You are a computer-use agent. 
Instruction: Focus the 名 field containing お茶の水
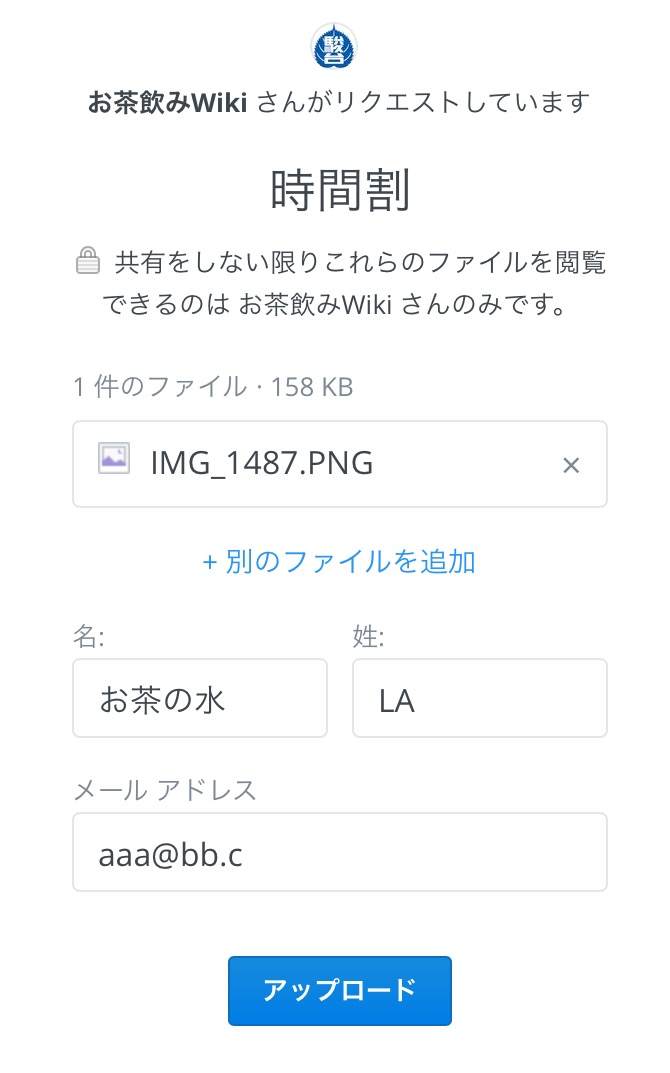(200, 698)
